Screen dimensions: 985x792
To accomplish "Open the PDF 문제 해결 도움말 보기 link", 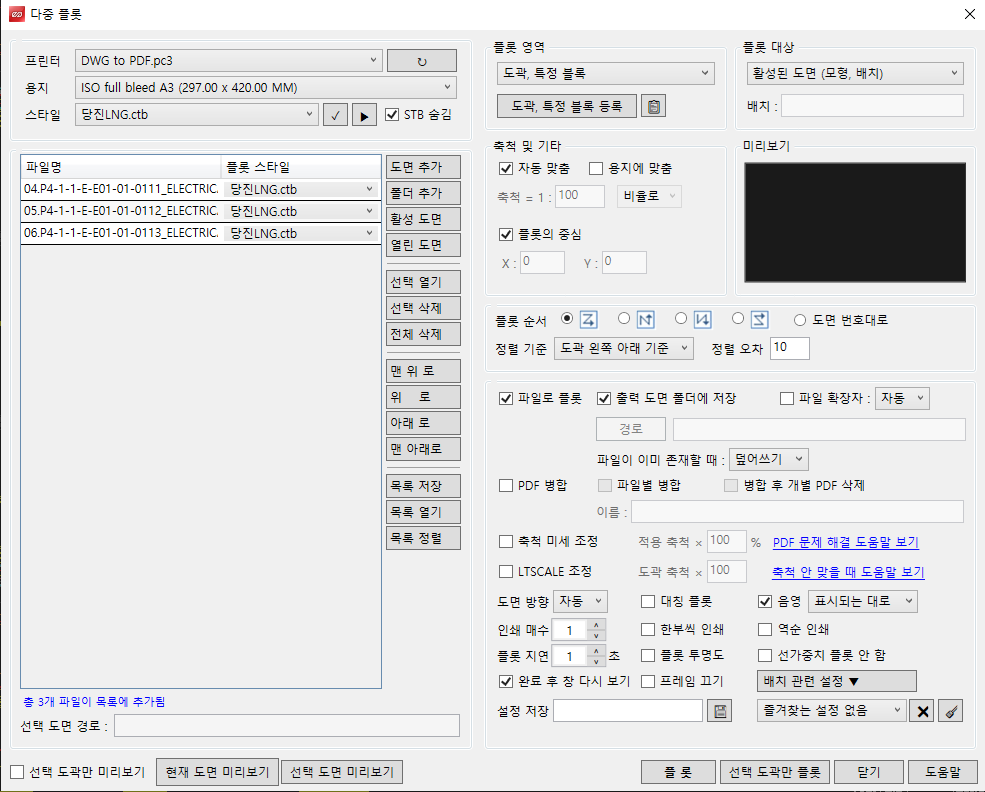I will pos(846,543).
